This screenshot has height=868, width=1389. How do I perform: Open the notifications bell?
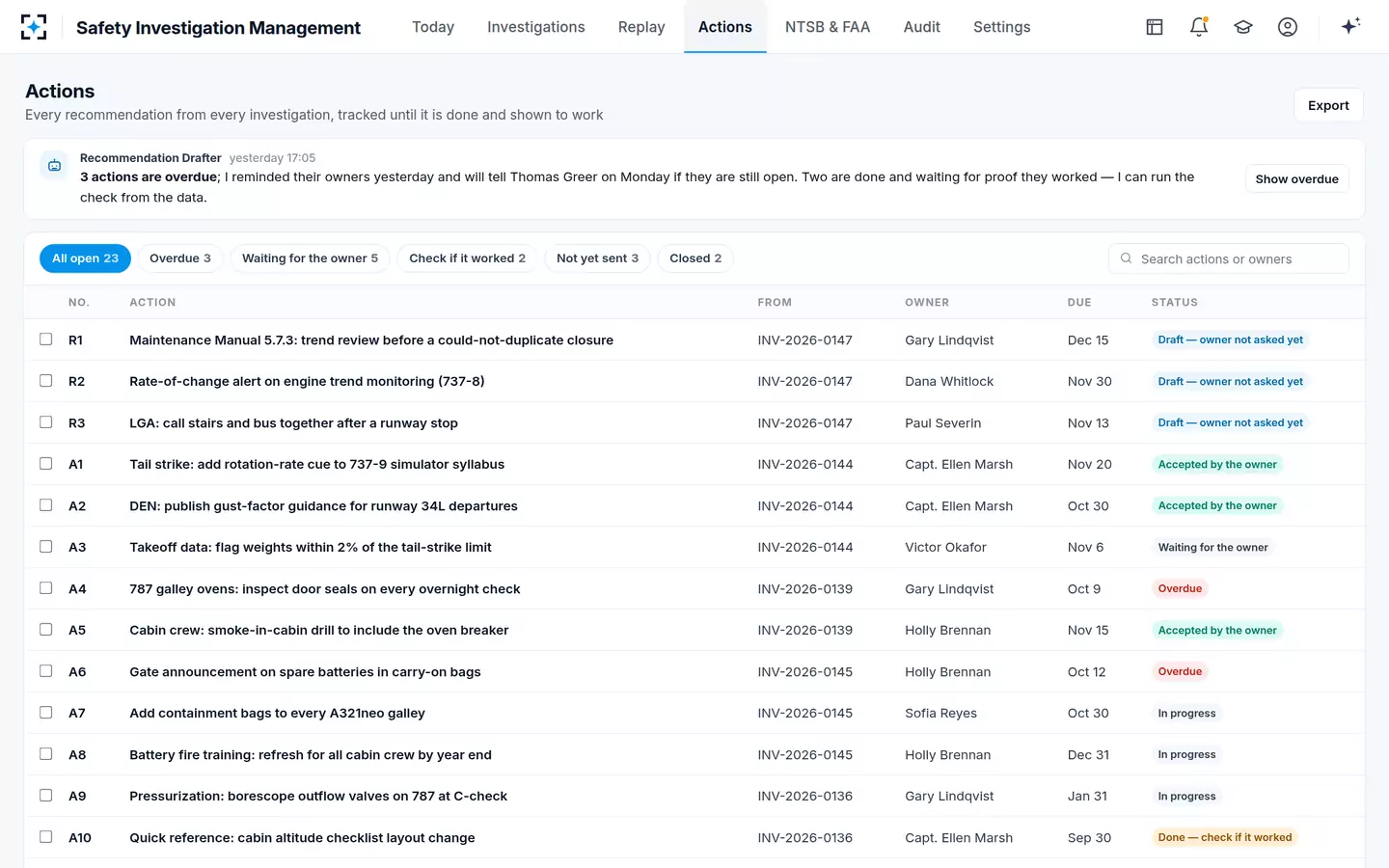(1199, 27)
